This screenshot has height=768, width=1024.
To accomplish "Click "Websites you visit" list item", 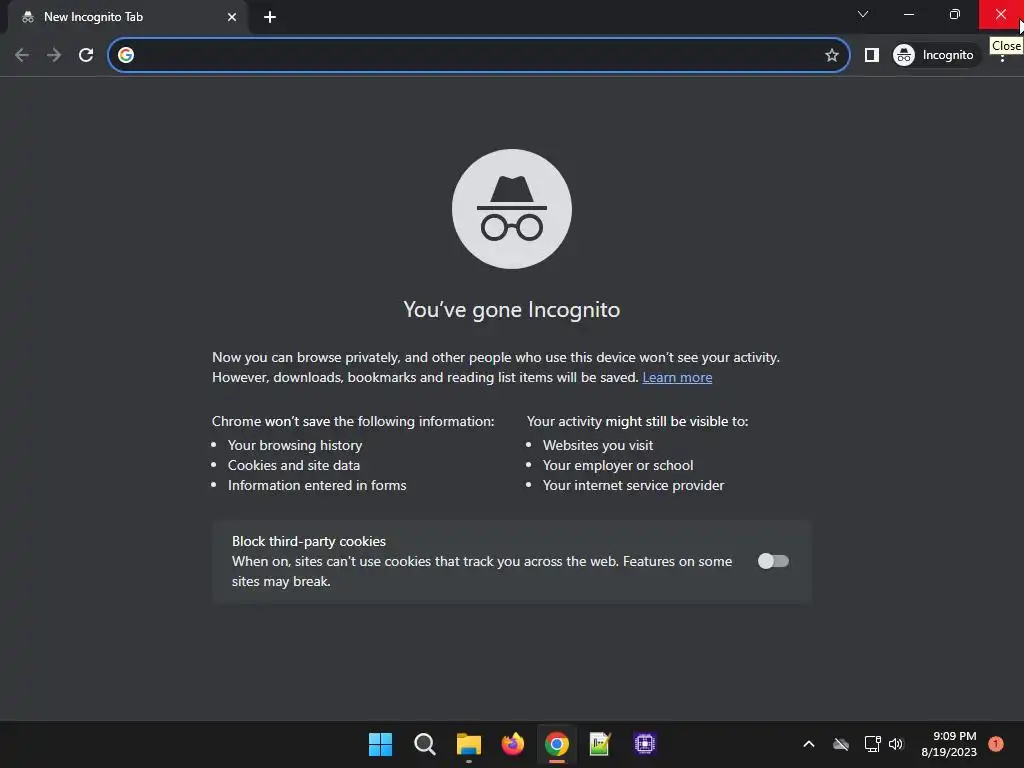I will coord(598,445).
